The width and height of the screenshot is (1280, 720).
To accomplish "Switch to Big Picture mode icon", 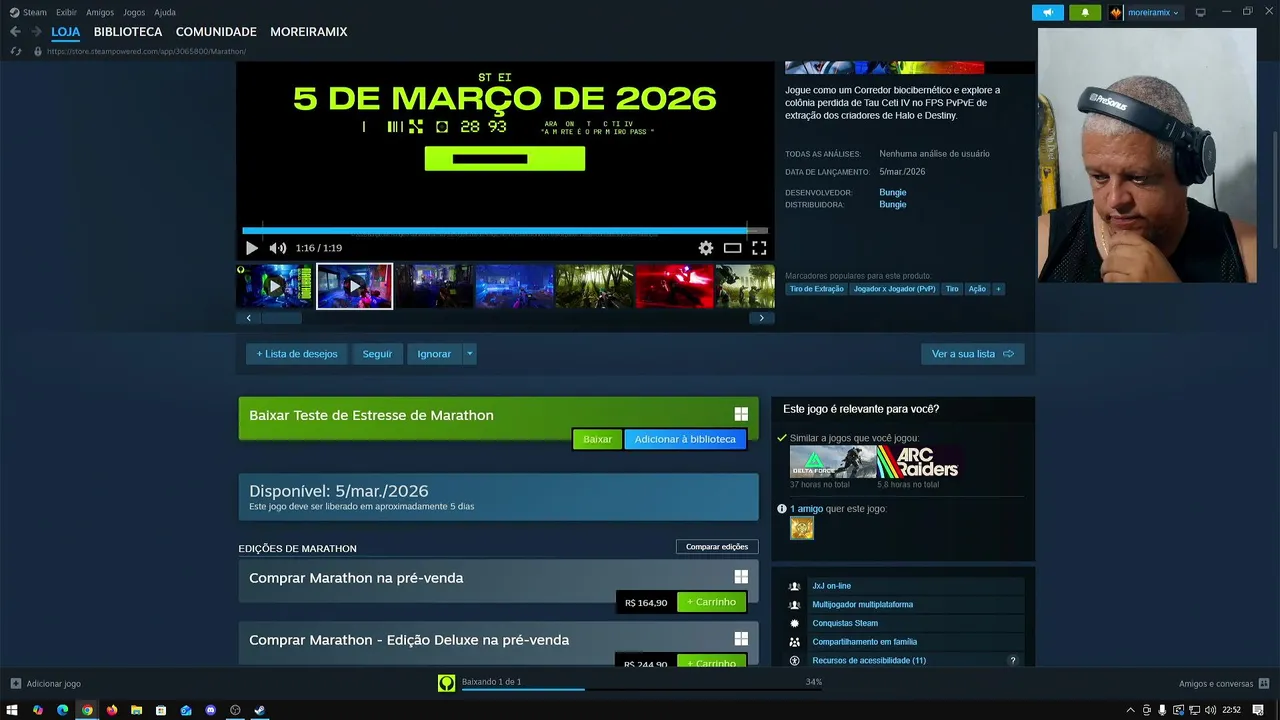I will coord(1200,12).
